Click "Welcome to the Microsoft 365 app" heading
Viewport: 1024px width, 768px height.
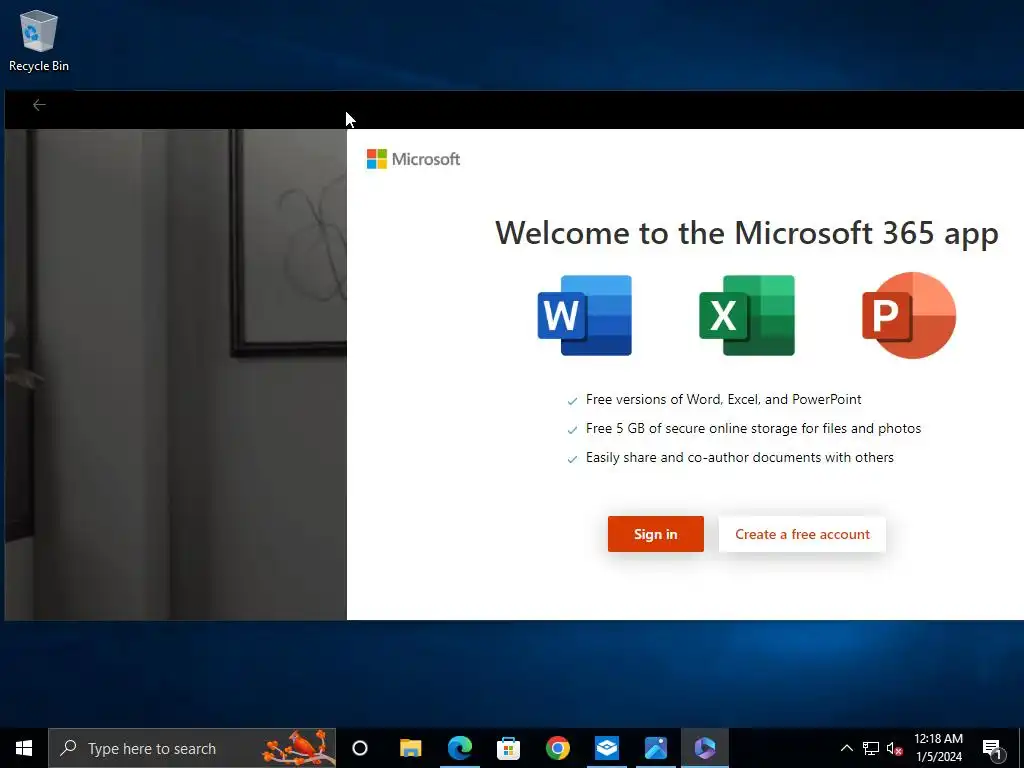tap(746, 233)
